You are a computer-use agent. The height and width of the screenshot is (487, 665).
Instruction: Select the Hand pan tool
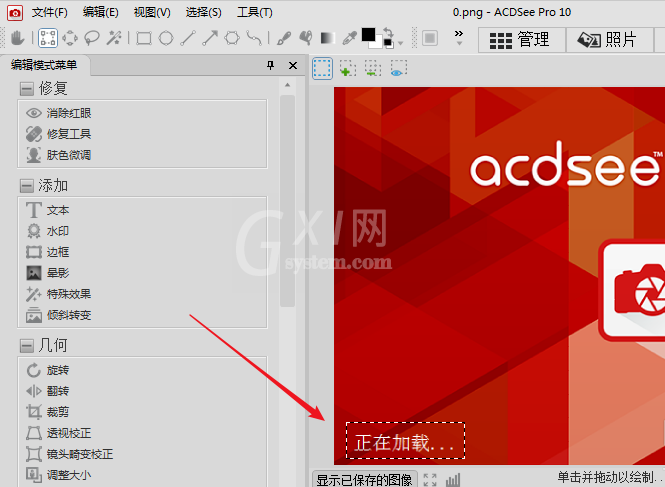point(17,38)
